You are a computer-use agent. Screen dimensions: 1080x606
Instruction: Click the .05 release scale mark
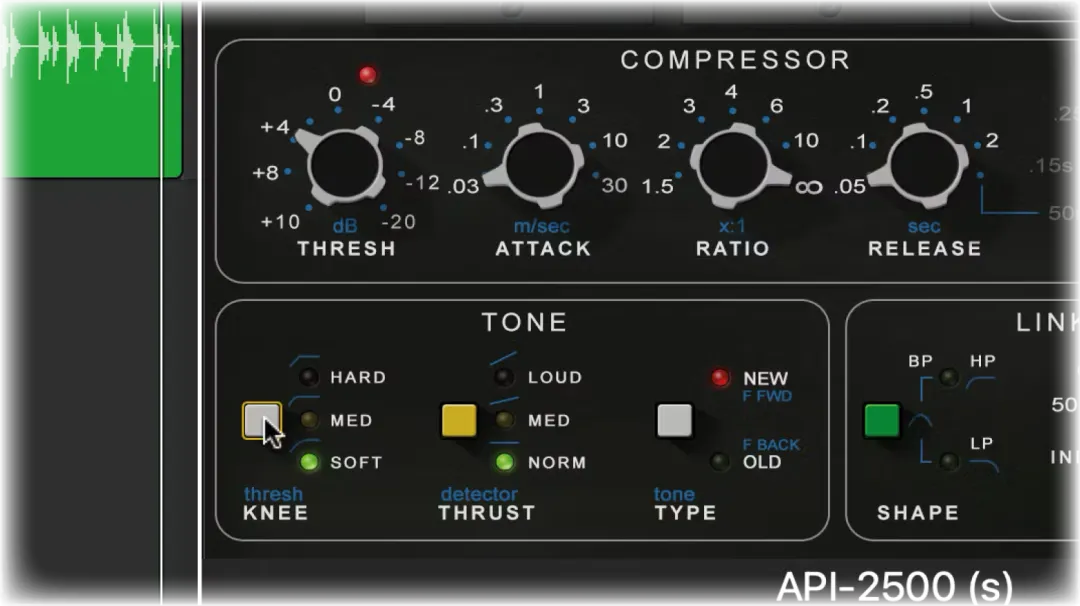tap(850, 186)
